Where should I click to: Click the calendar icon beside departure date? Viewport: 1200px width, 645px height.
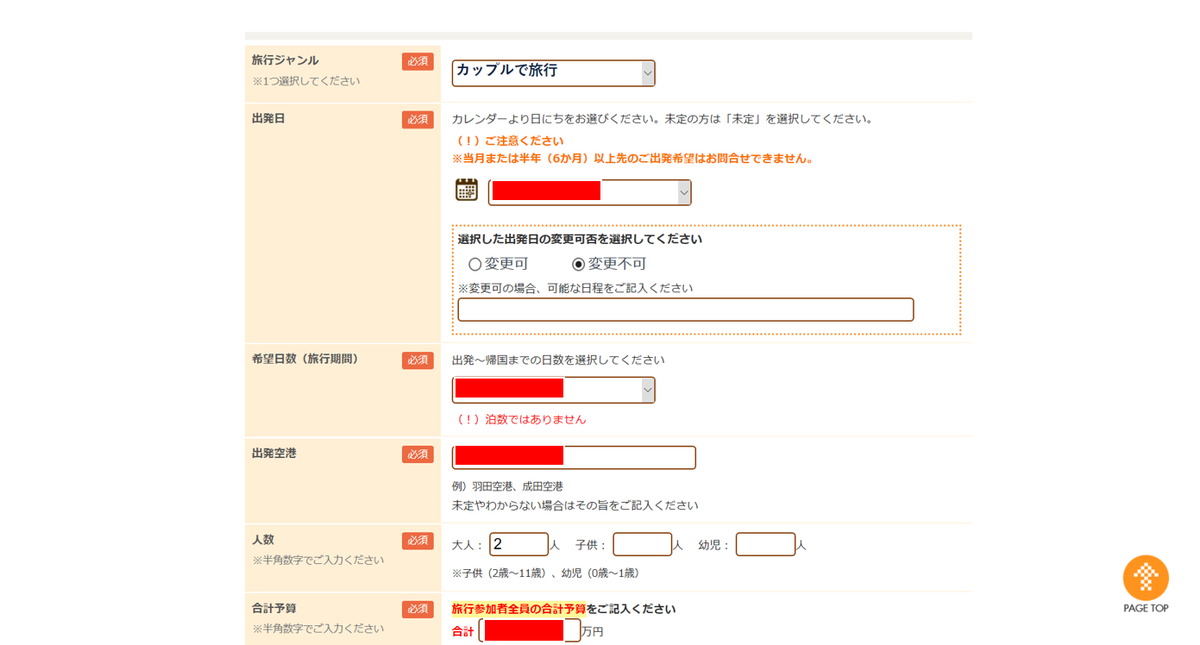(x=466, y=189)
